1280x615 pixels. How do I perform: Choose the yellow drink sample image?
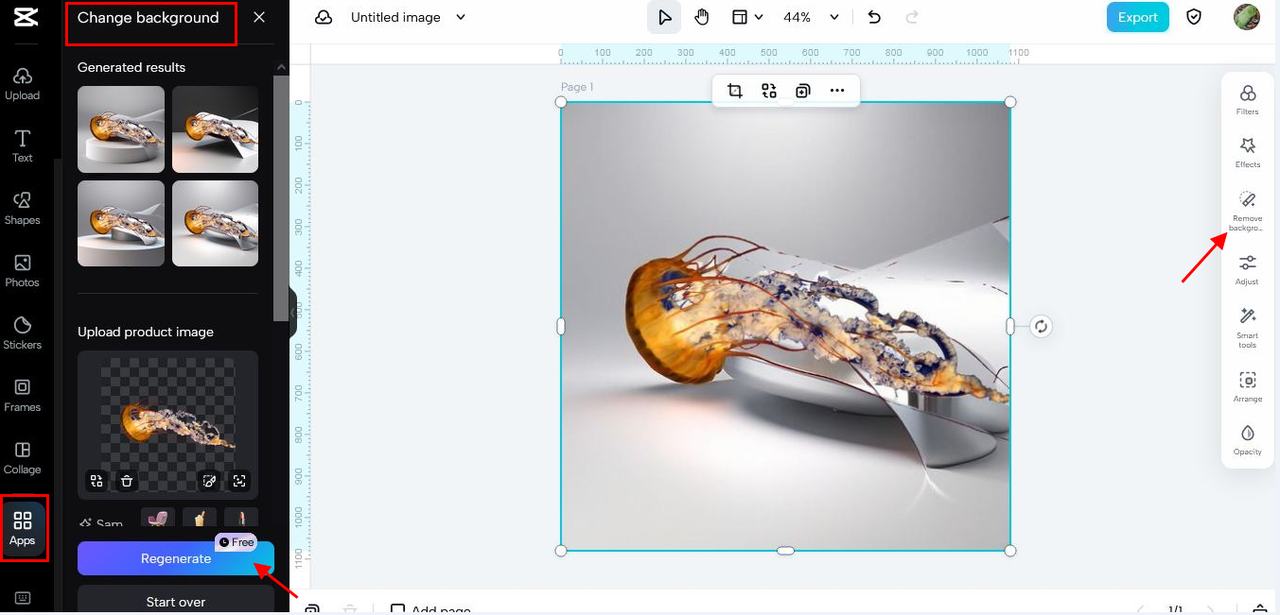tap(199, 518)
